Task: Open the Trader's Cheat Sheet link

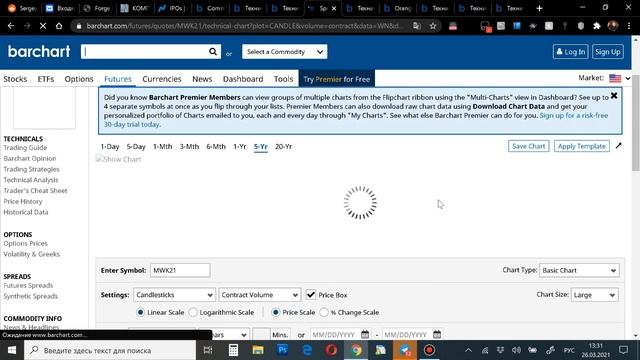Action: pos(36,191)
